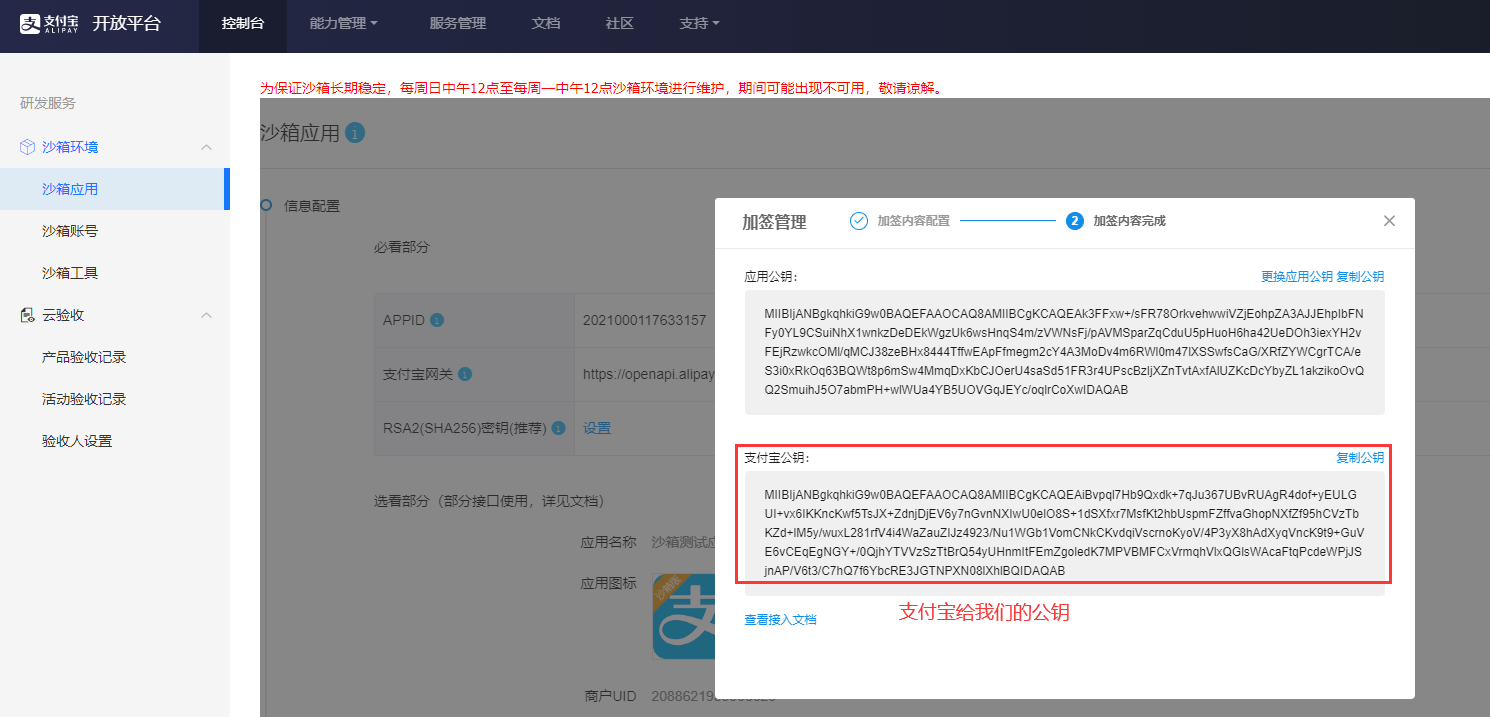Open 文档 in top navigation

point(546,24)
